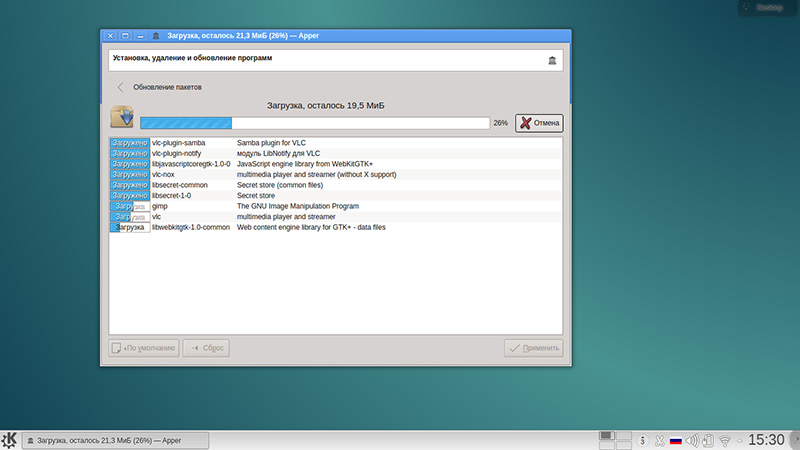This screenshot has width=800, height=450.
Task: Click the 'Обновление пакетов' breadcrumb label
Action: (167, 87)
